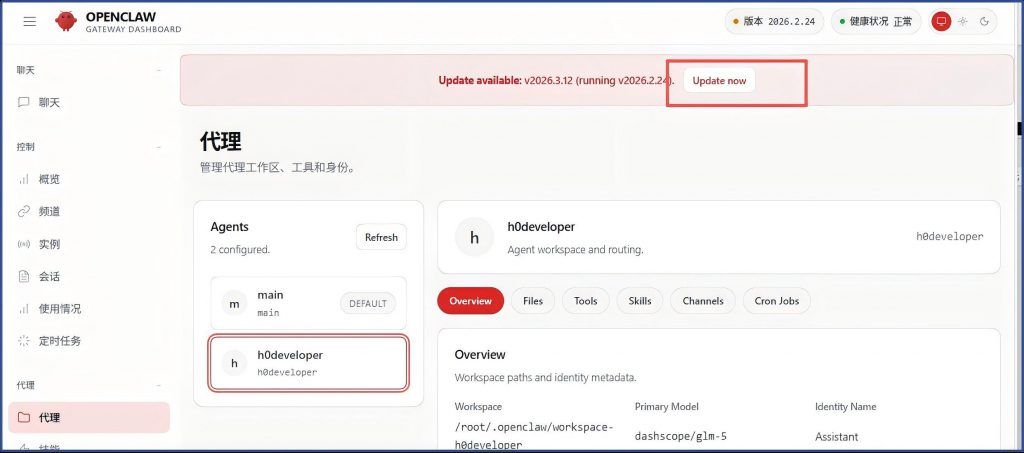Open the hamburger menu in the header
1024x453 pixels.
pyautogui.click(x=29, y=21)
